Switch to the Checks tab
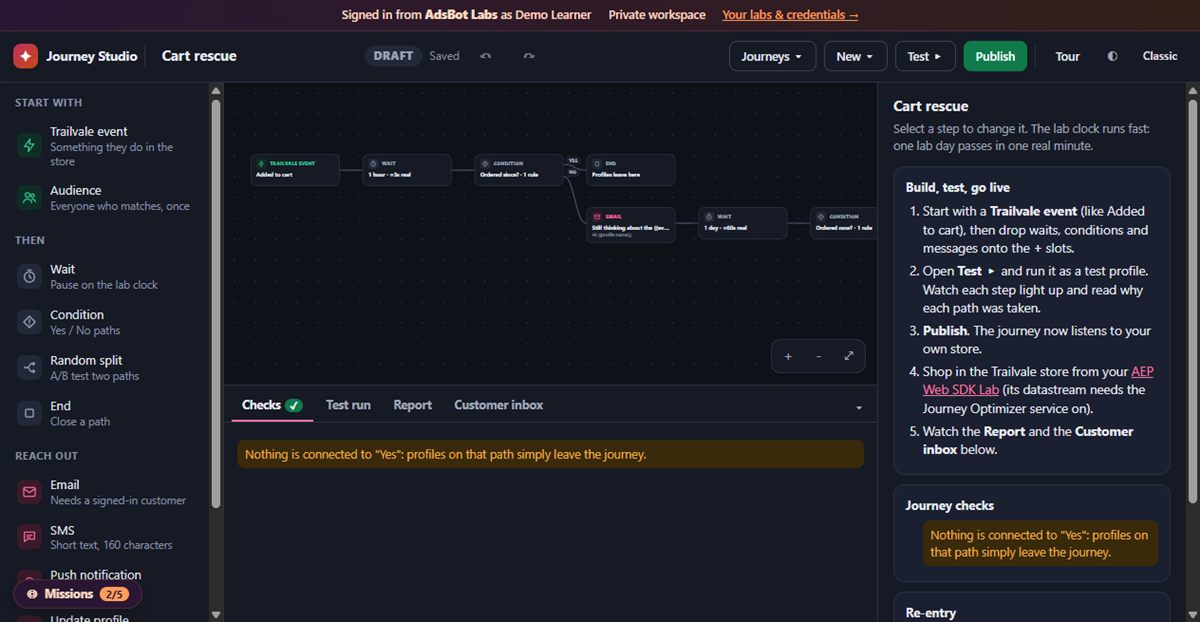This screenshot has height=622, width=1200. coord(272,405)
